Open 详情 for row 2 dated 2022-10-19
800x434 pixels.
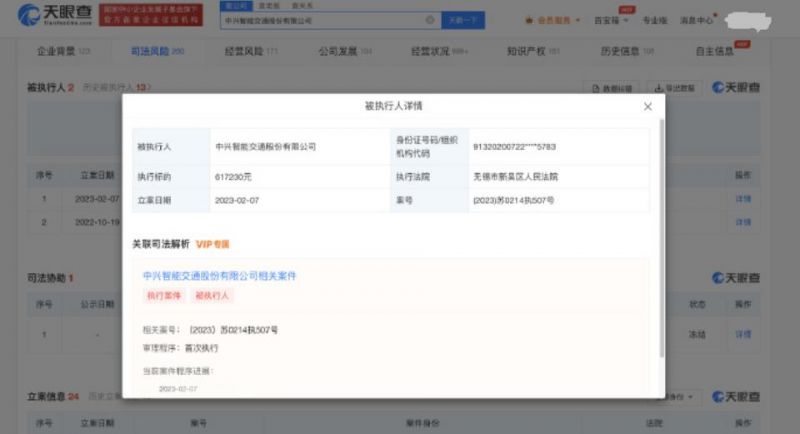pos(743,222)
